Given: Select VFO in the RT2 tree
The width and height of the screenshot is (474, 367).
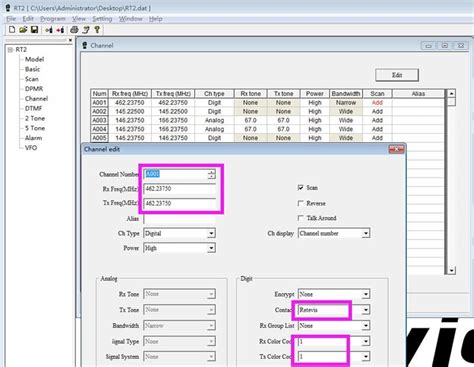Looking at the screenshot, I should coord(31,148).
